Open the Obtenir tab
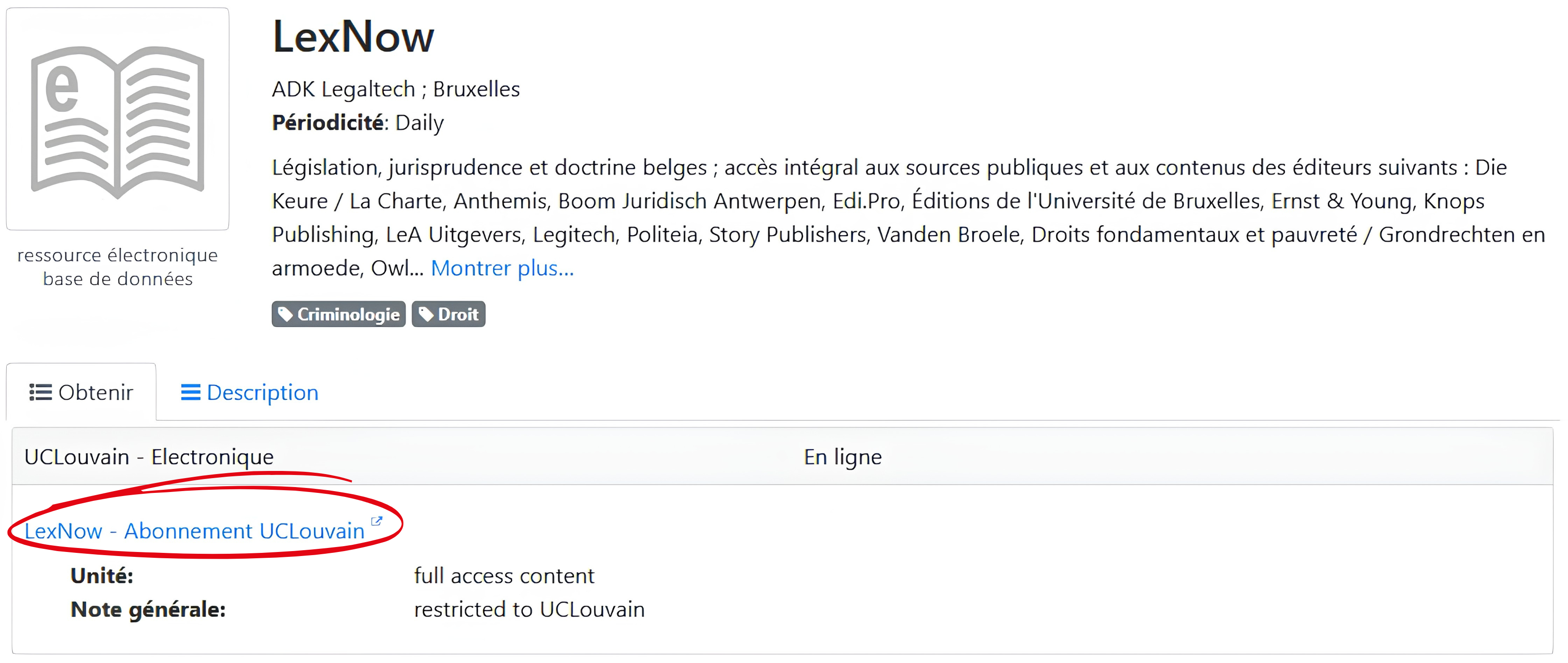The width and height of the screenshot is (1568, 663). [x=81, y=392]
